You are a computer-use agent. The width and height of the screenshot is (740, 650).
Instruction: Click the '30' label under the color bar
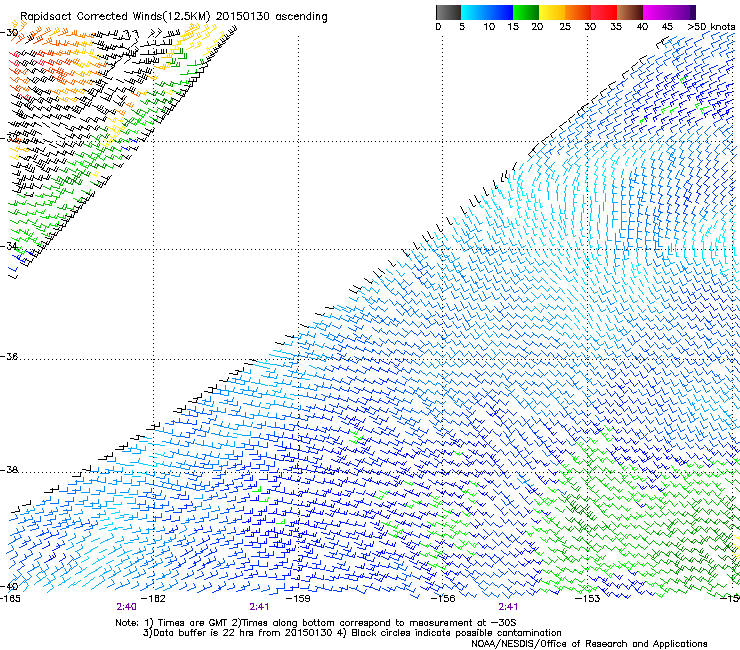click(x=590, y=27)
